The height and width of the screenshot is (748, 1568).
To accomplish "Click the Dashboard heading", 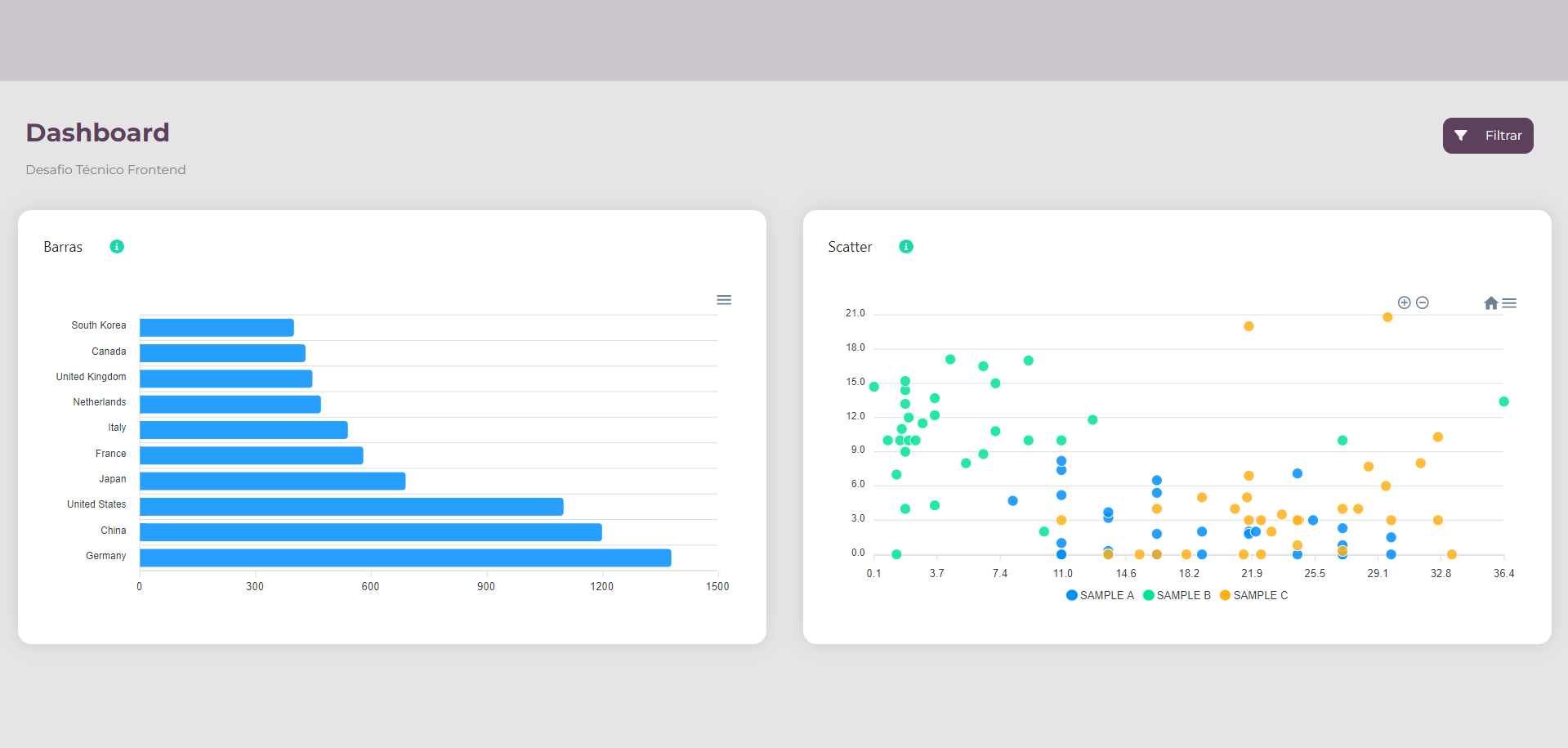I will 97,132.
